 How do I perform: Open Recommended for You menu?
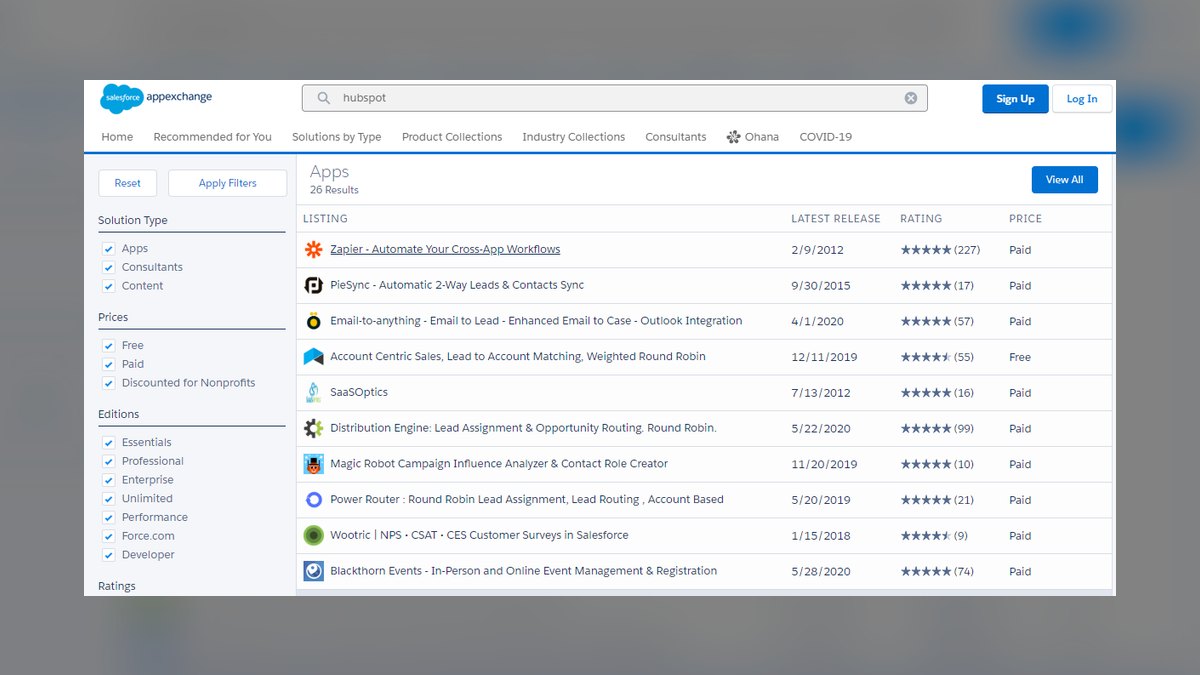pos(212,137)
